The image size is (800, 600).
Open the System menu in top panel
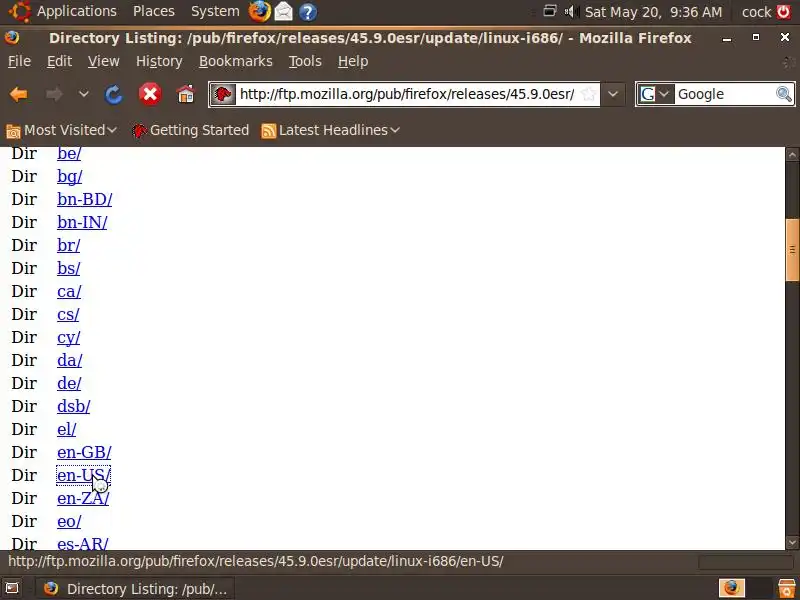(x=215, y=11)
